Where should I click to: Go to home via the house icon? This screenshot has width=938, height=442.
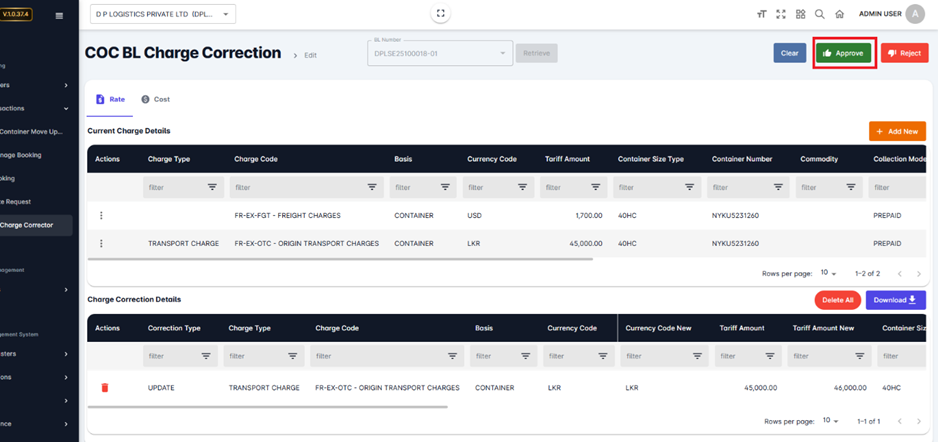tap(840, 15)
